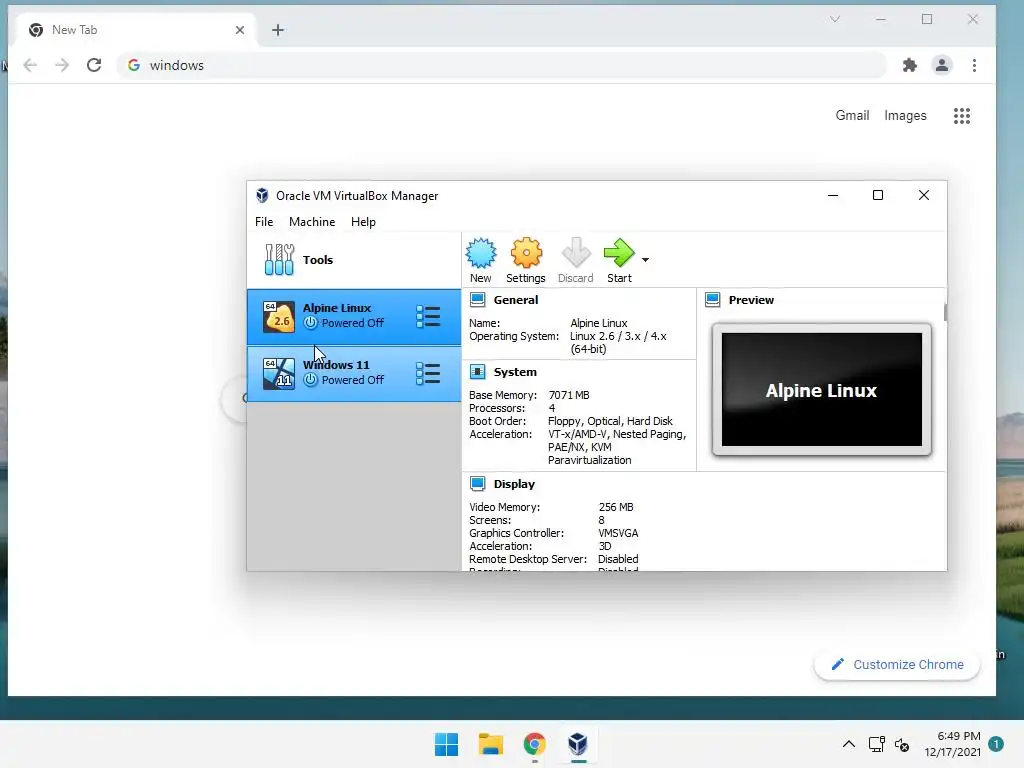Click the Alpine Linux OS badge icon

click(279, 317)
